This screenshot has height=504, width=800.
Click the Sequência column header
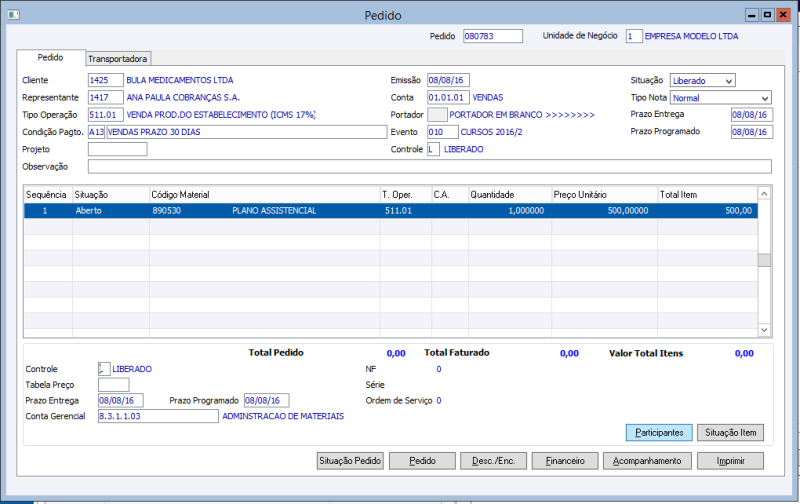pos(48,195)
